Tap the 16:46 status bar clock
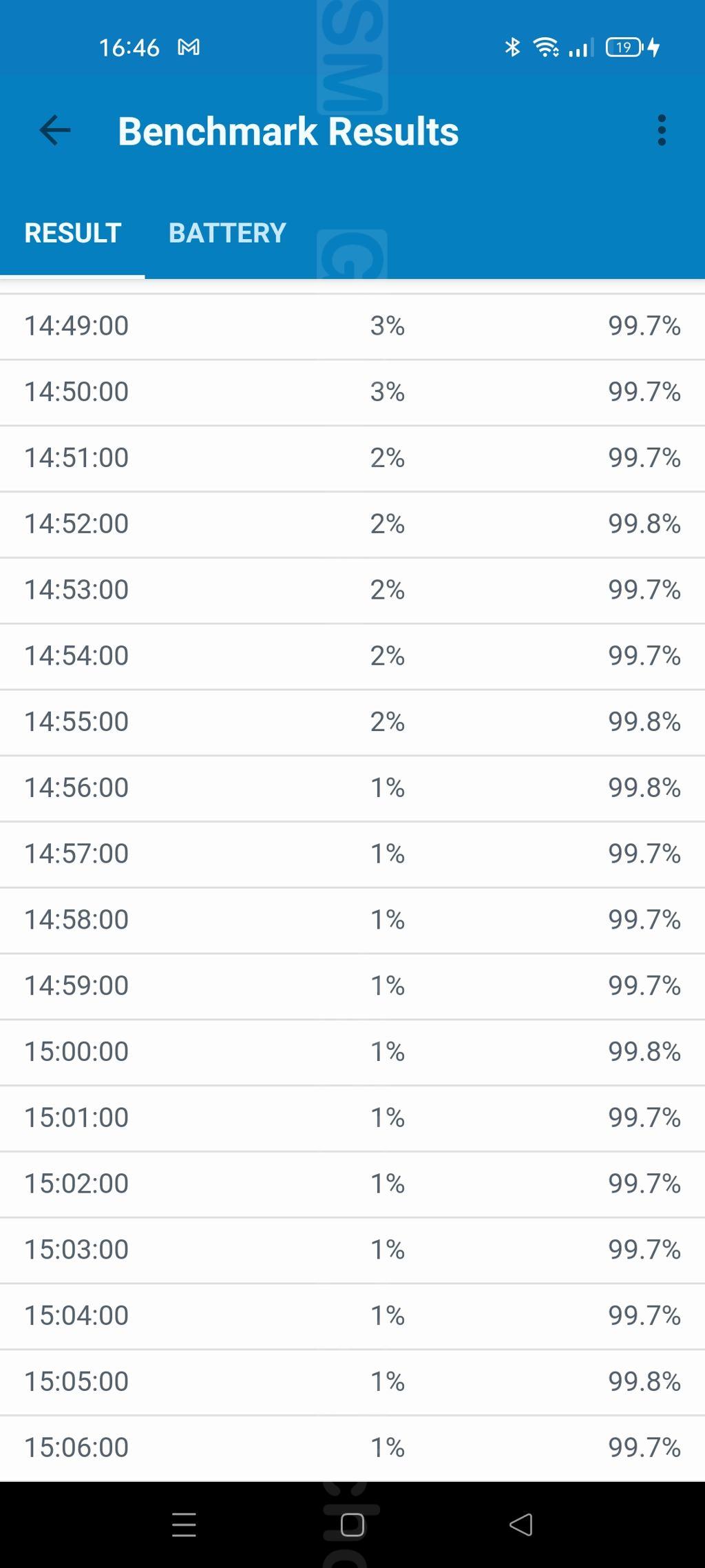Image resolution: width=705 pixels, height=1568 pixels. 129,48
